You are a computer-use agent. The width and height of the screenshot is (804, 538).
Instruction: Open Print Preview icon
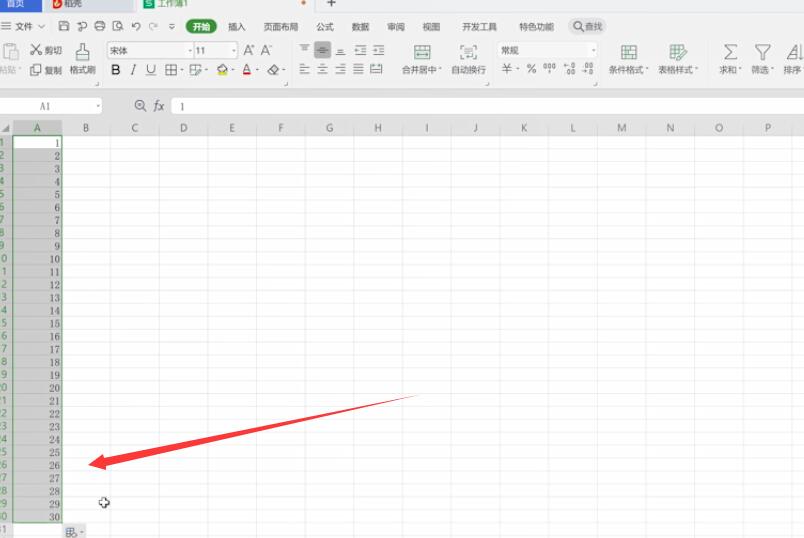click(x=118, y=26)
